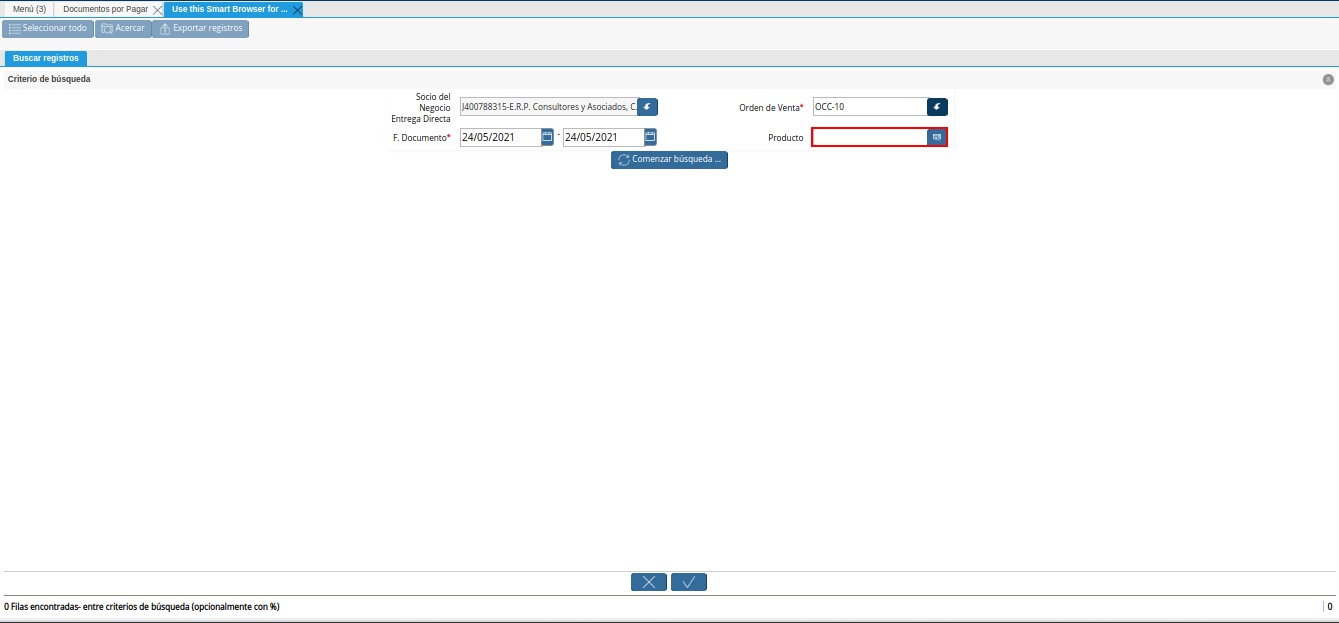This screenshot has width=1339, height=623.
Task: Select the Use this Smart Browser tab
Action: 229,9
